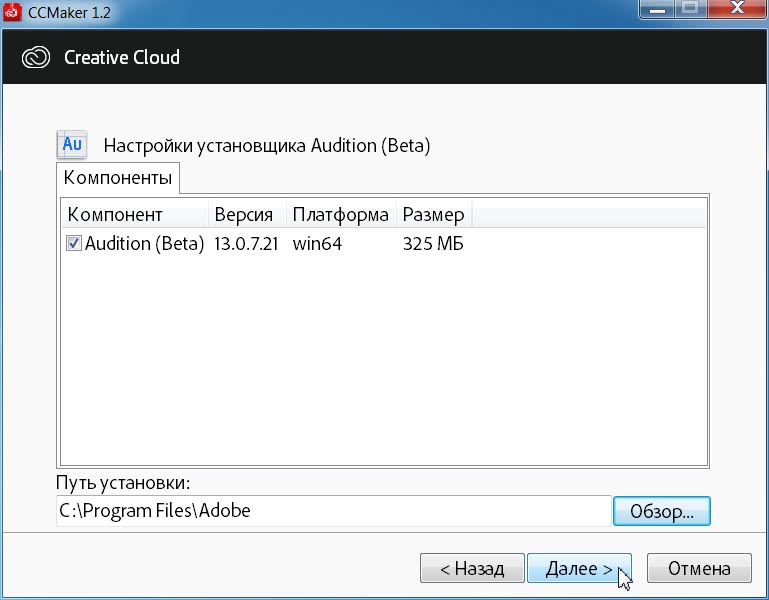Select the Компоненты tab

pyautogui.click(x=118, y=178)
